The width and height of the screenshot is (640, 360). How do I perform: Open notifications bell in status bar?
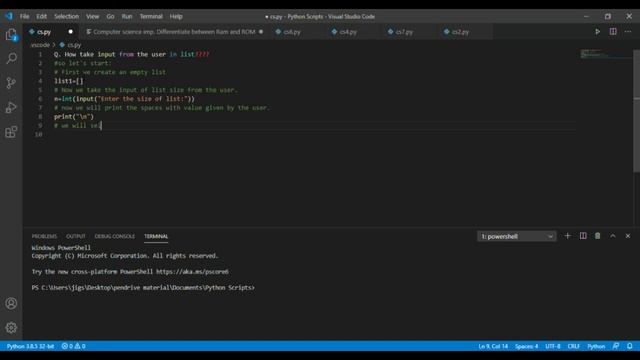click(630, 346)
